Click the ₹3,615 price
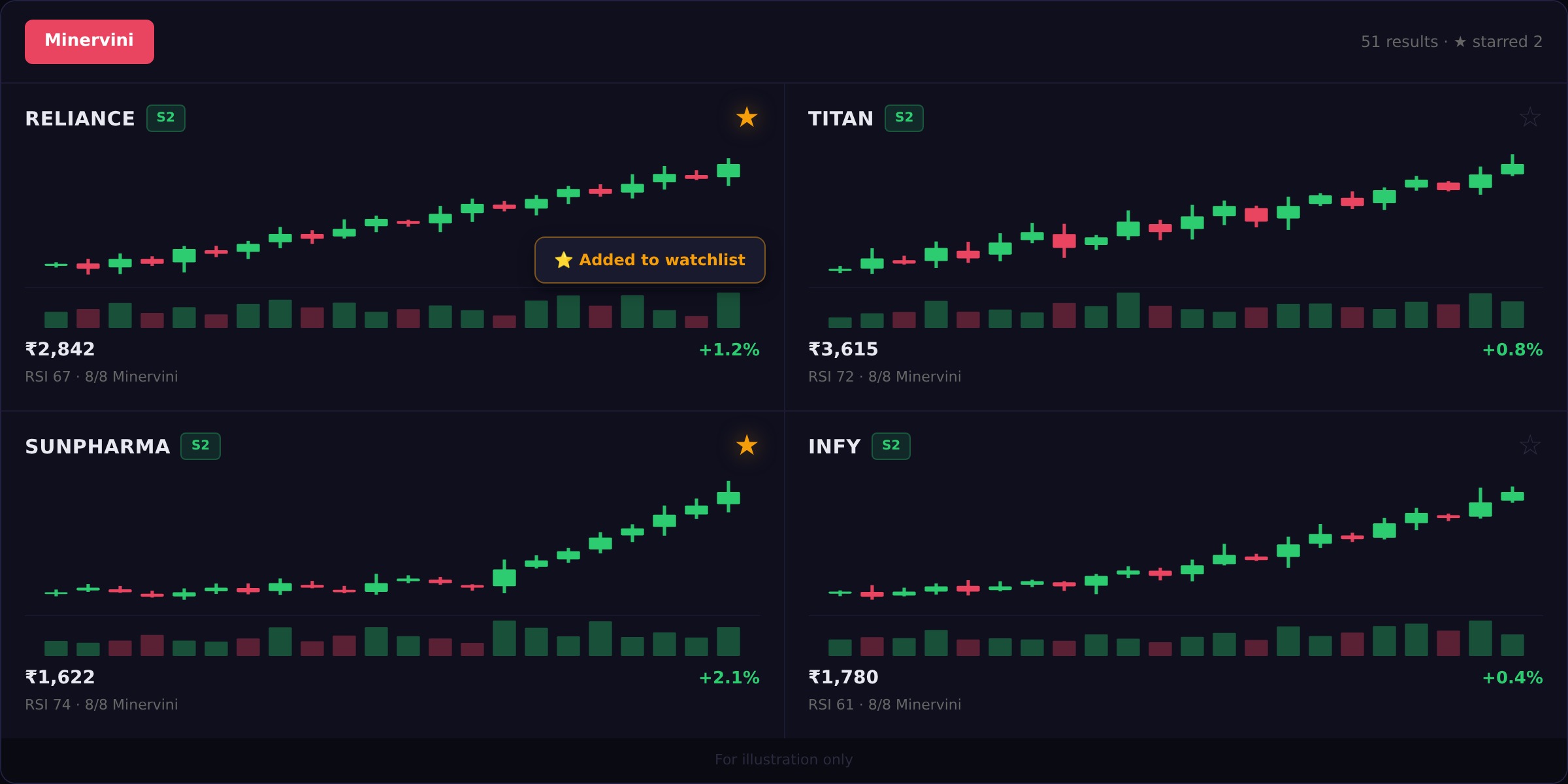The height and width of the screenshot is (784, 1568). pos(843,350)
